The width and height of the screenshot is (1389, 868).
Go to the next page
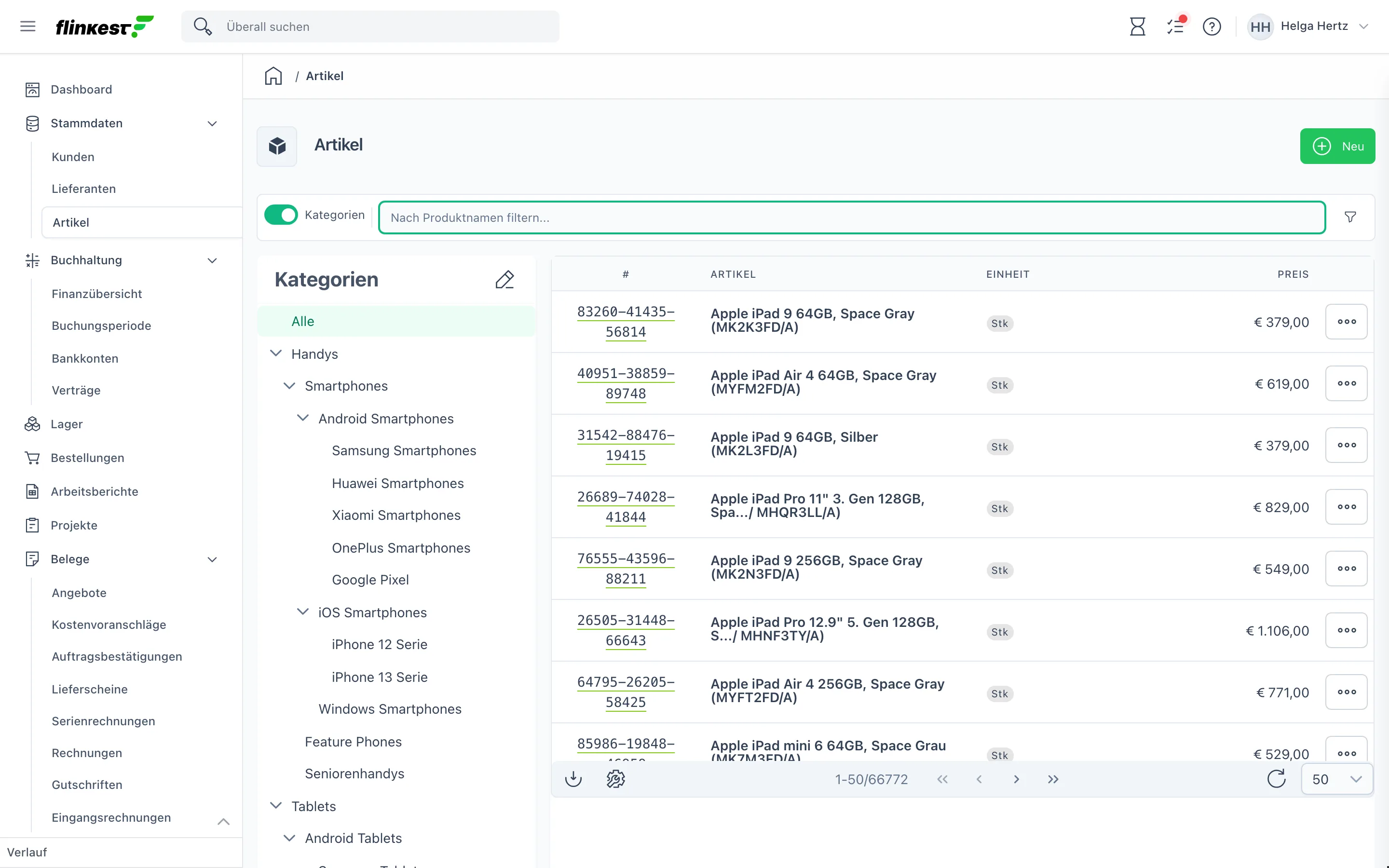click(x=1017, y=779)
